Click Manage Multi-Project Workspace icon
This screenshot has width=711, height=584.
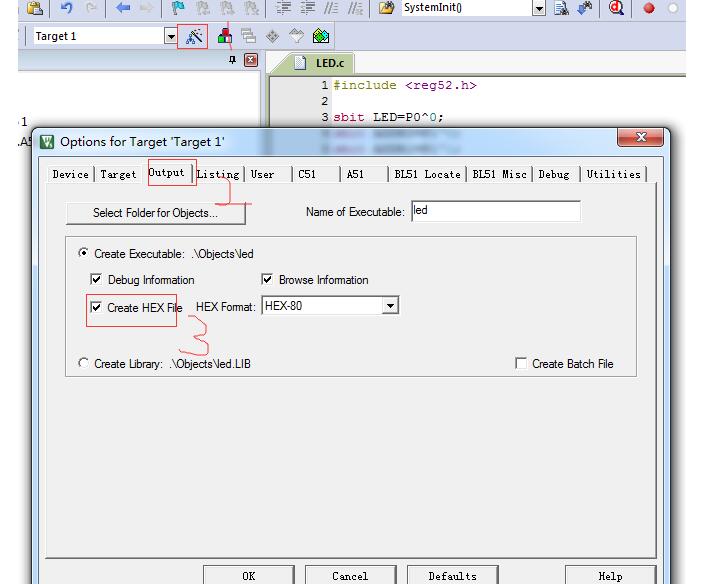point(248,36)
